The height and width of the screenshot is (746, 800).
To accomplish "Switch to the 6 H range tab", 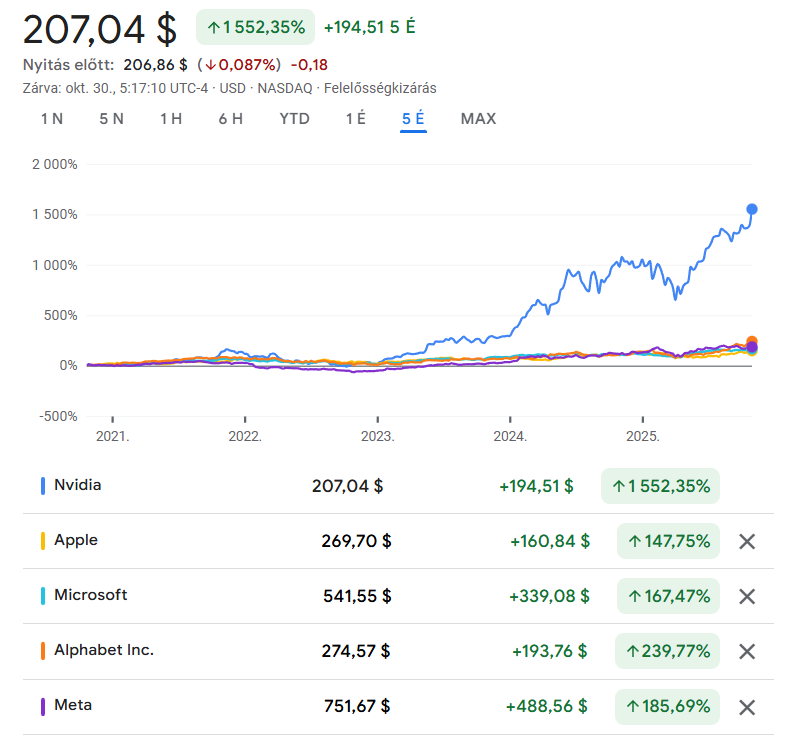I will [x=231, y=119].
